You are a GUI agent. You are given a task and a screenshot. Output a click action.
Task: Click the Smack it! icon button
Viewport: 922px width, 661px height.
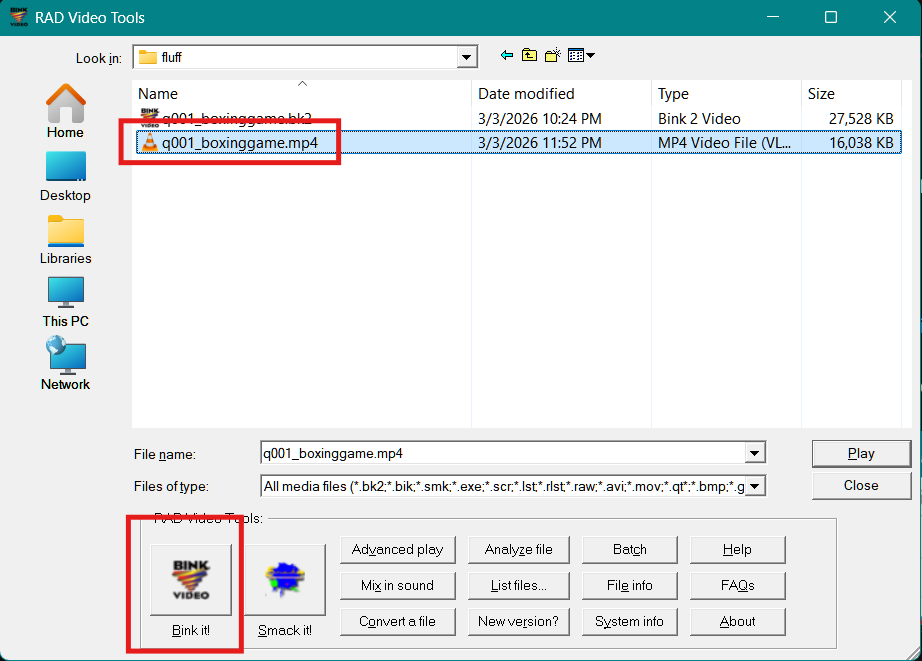285,579
